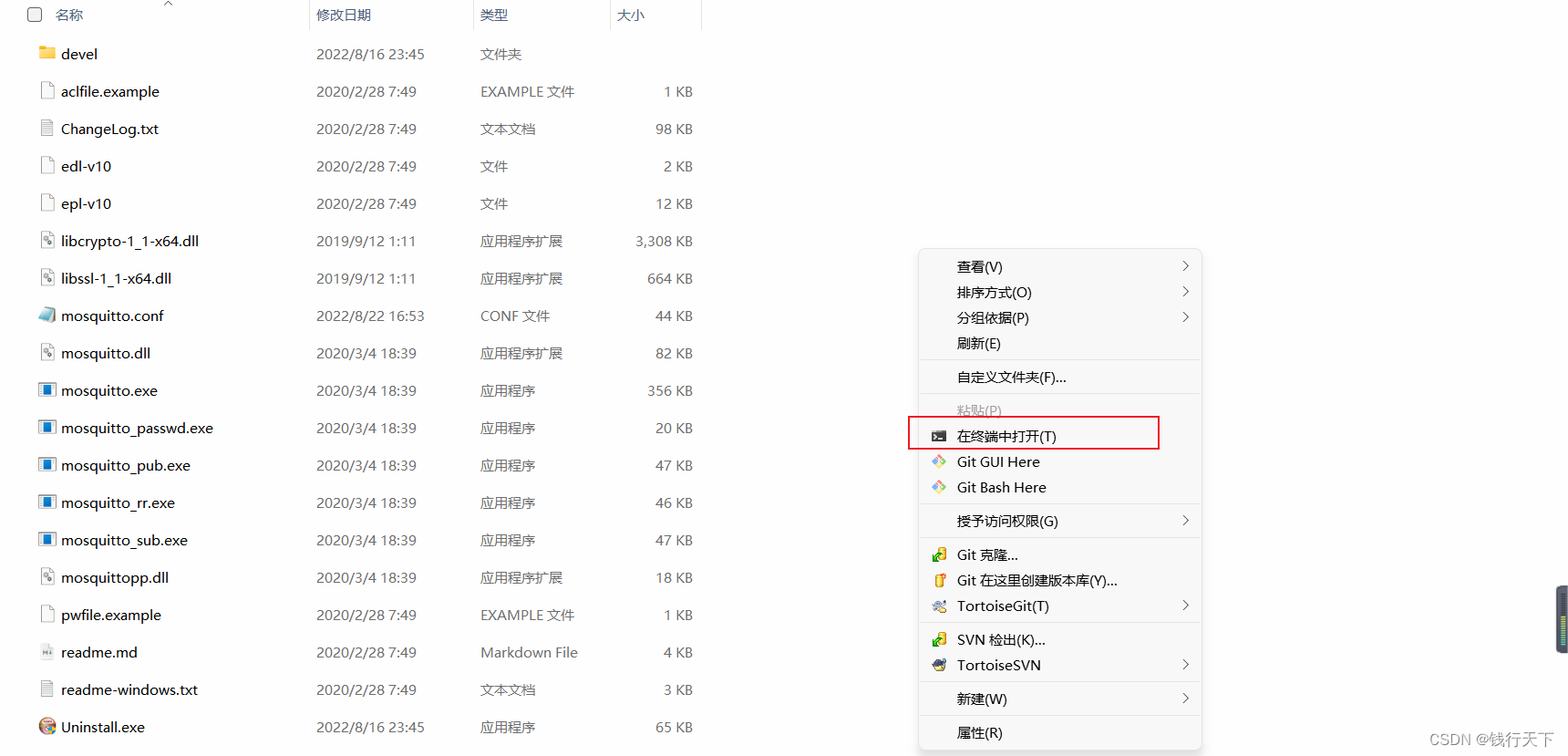Click the ChangeLog.txt text file icon
The height and width of the screenshot is (756, 1568).
coord(47,128)
